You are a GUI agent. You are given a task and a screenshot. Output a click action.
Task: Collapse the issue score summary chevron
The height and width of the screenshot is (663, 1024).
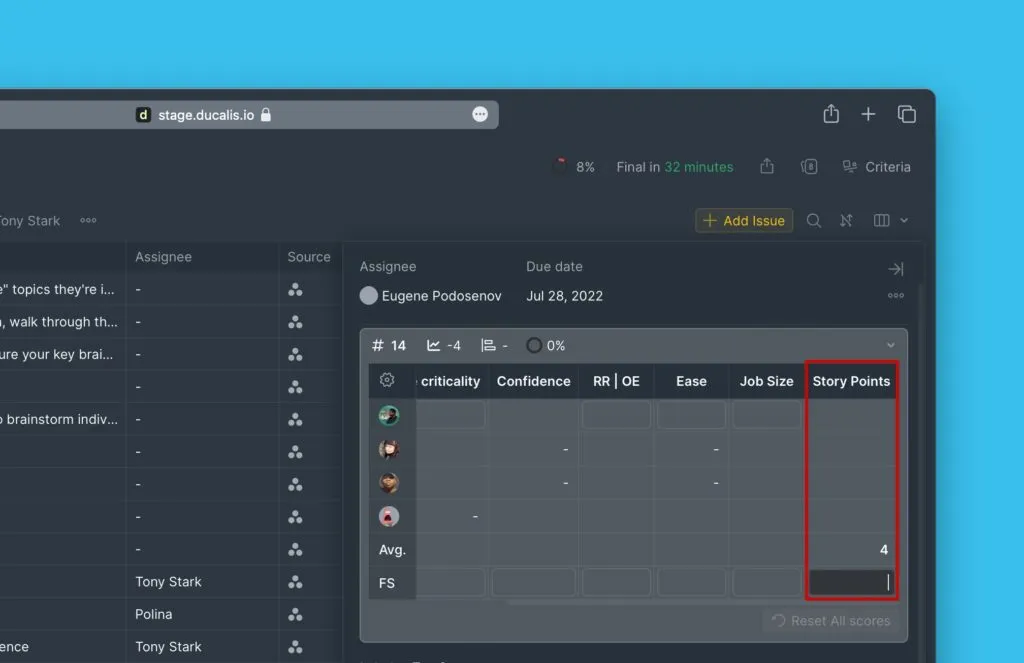(x=891, y=345)
